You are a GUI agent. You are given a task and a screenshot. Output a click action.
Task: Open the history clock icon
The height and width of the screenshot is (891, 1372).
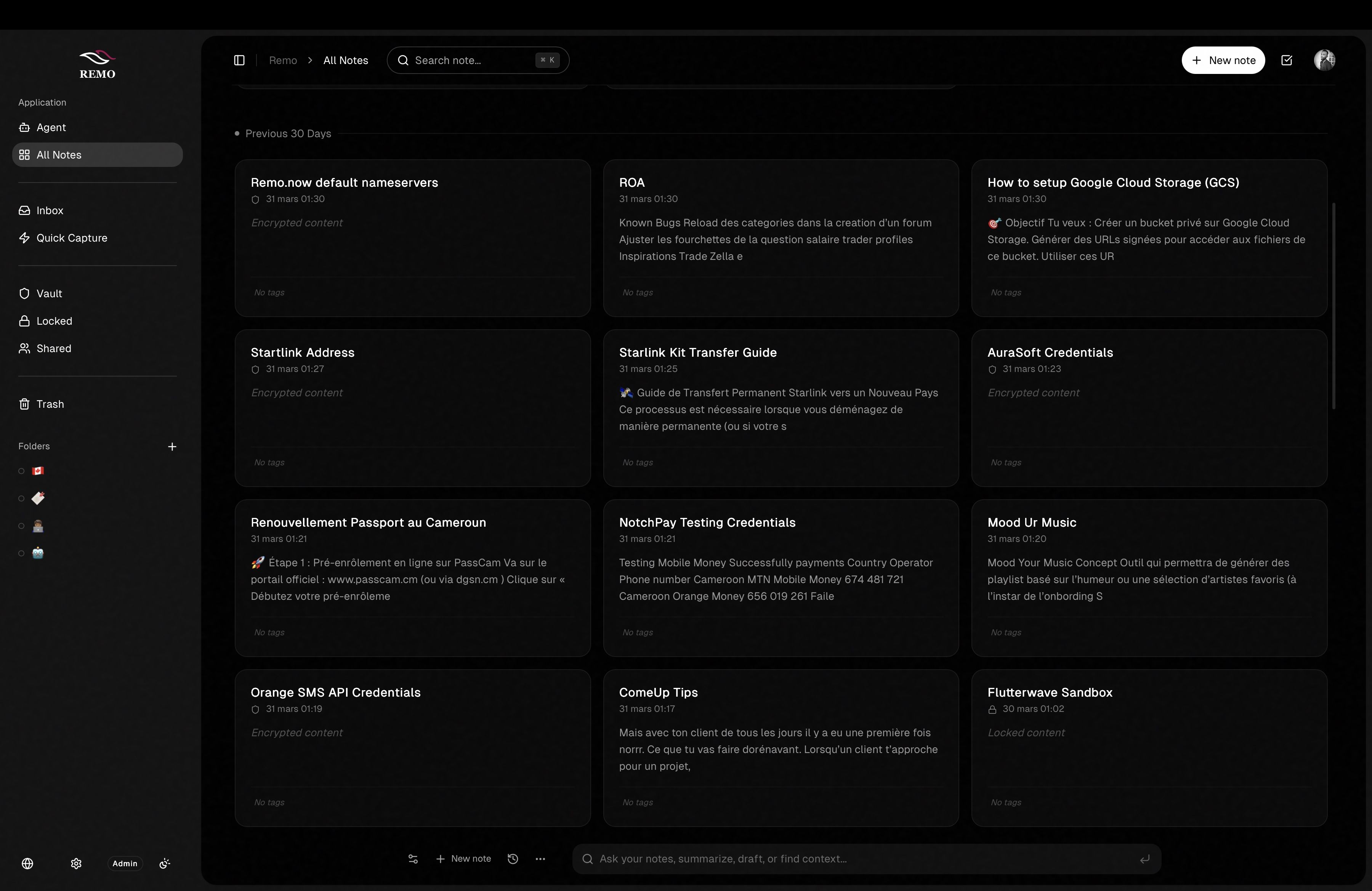[x=513, y=859]
